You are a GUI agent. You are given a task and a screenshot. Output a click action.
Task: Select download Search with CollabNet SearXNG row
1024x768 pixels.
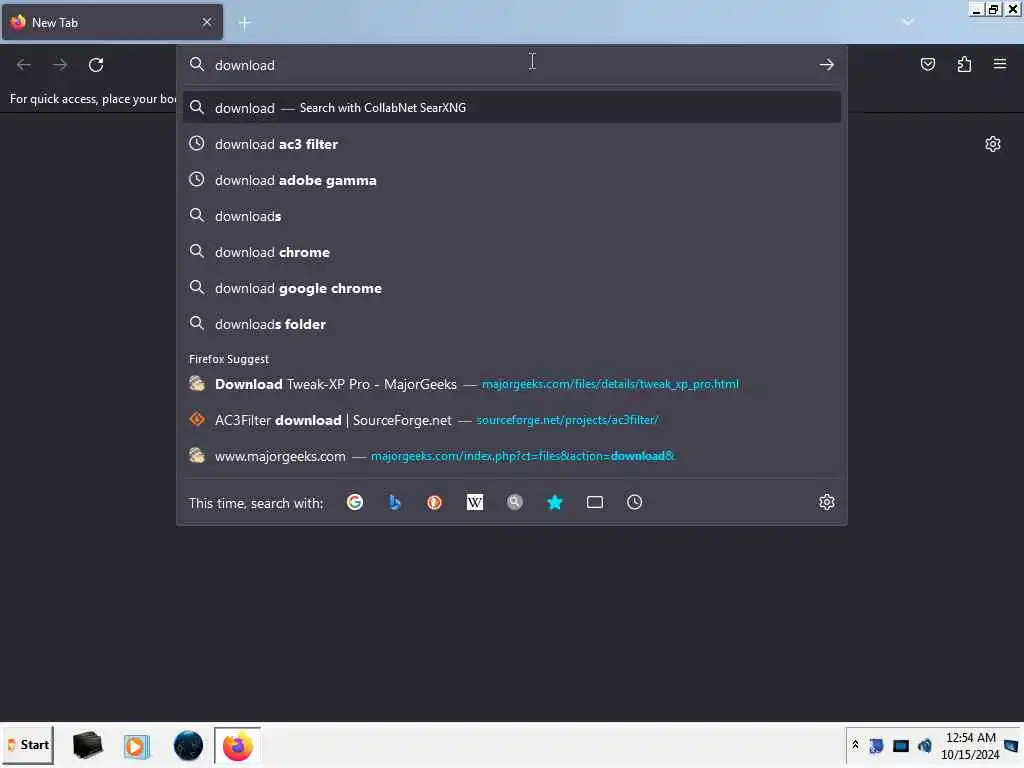coord(511,108)
